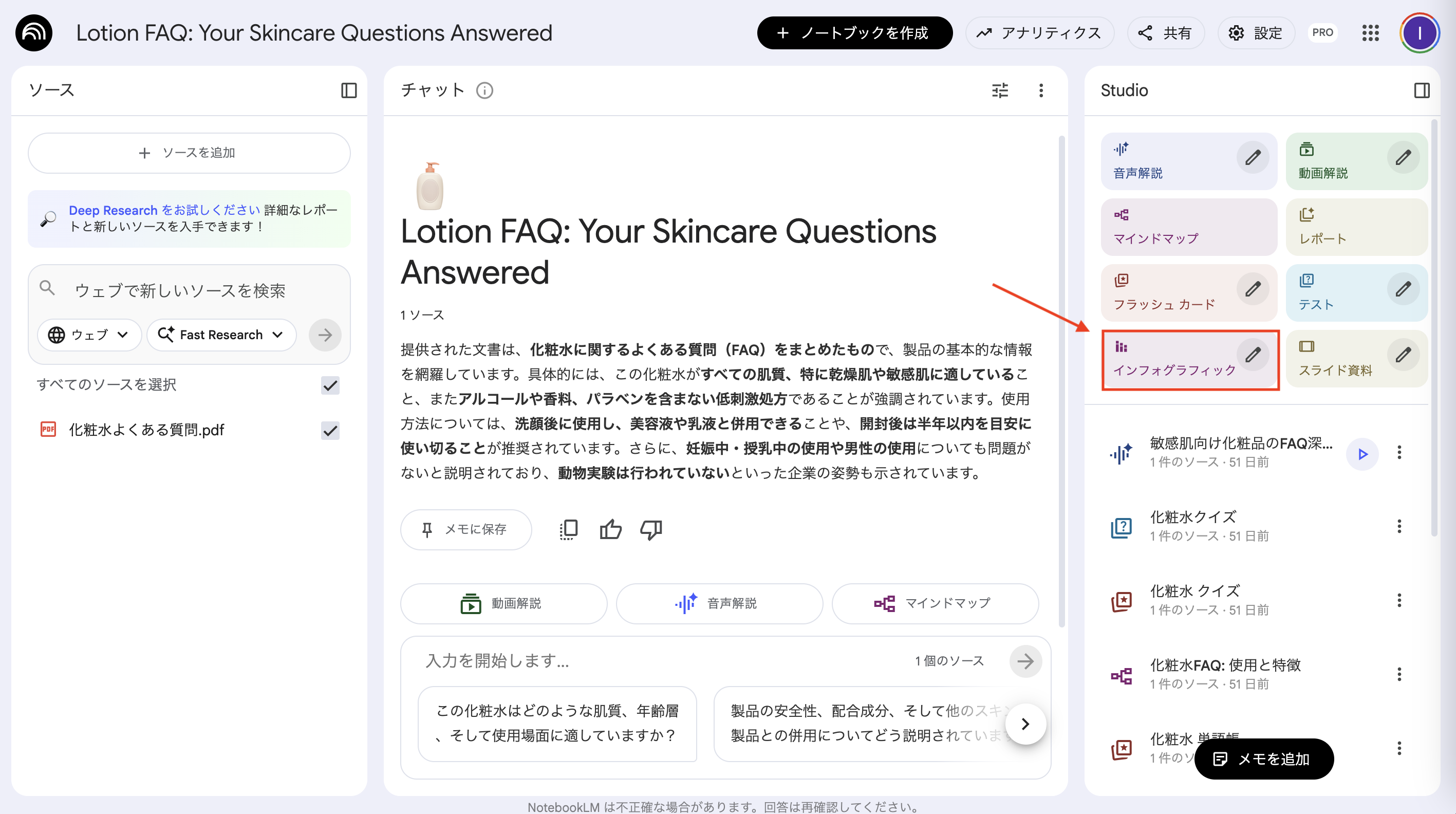Open the Fast Research mode dropdown
Image resolution: width=1456 pixels, height=814 pixels.
click(x=221, y=335)
